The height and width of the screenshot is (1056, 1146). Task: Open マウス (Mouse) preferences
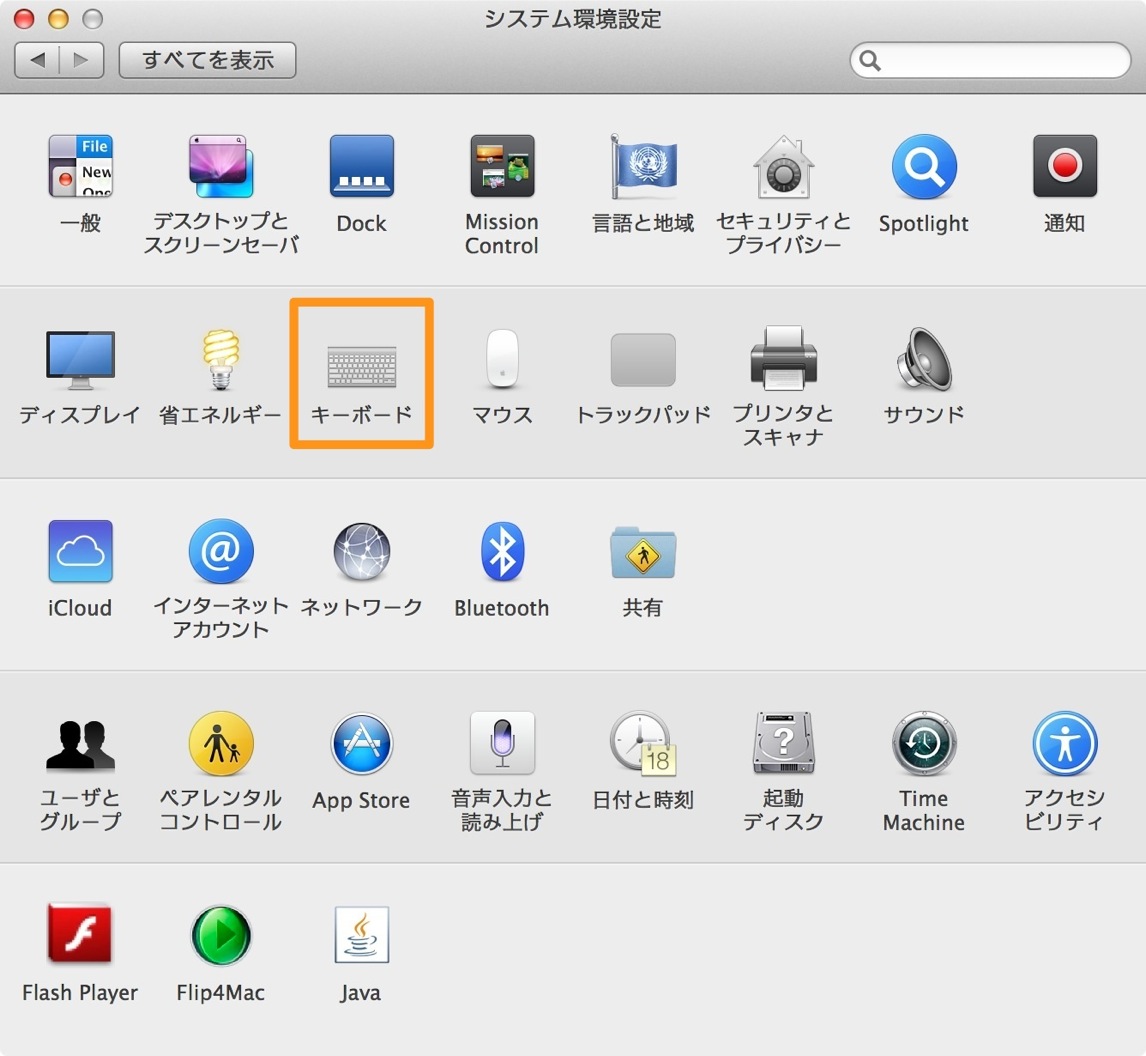[502, 358]
